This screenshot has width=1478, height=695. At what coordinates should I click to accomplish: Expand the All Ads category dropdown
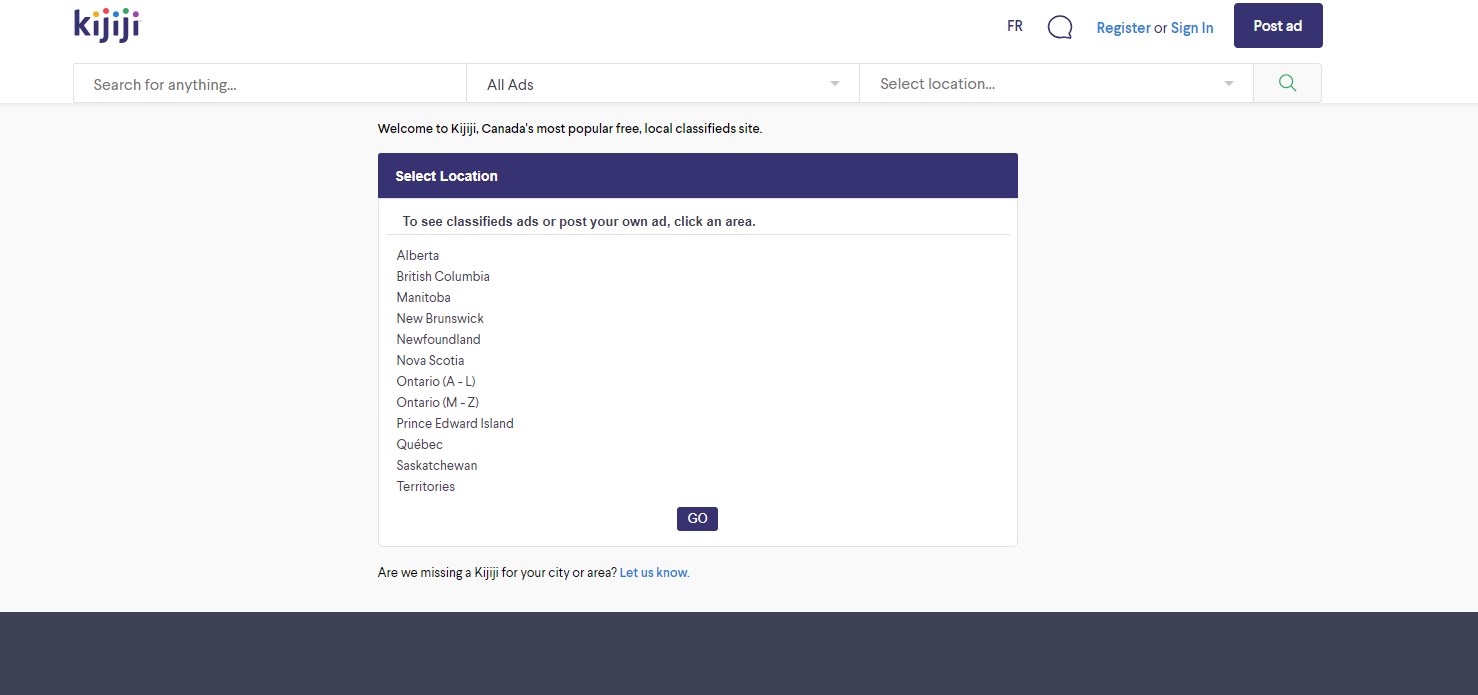pos(662,85)
